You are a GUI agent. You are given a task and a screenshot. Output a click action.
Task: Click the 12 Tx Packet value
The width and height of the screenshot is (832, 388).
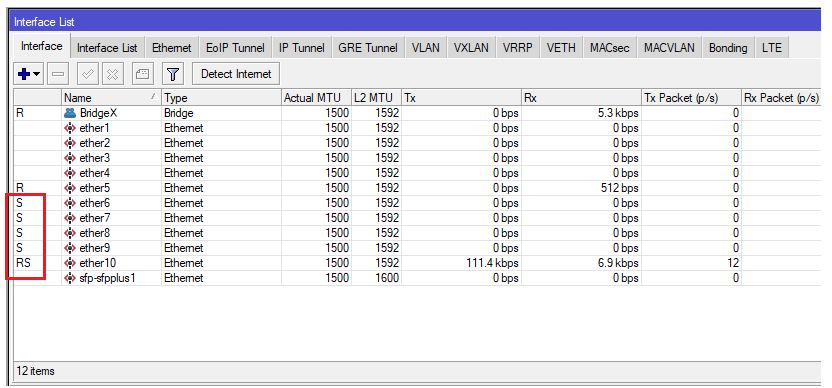click(x=732, y=263)
